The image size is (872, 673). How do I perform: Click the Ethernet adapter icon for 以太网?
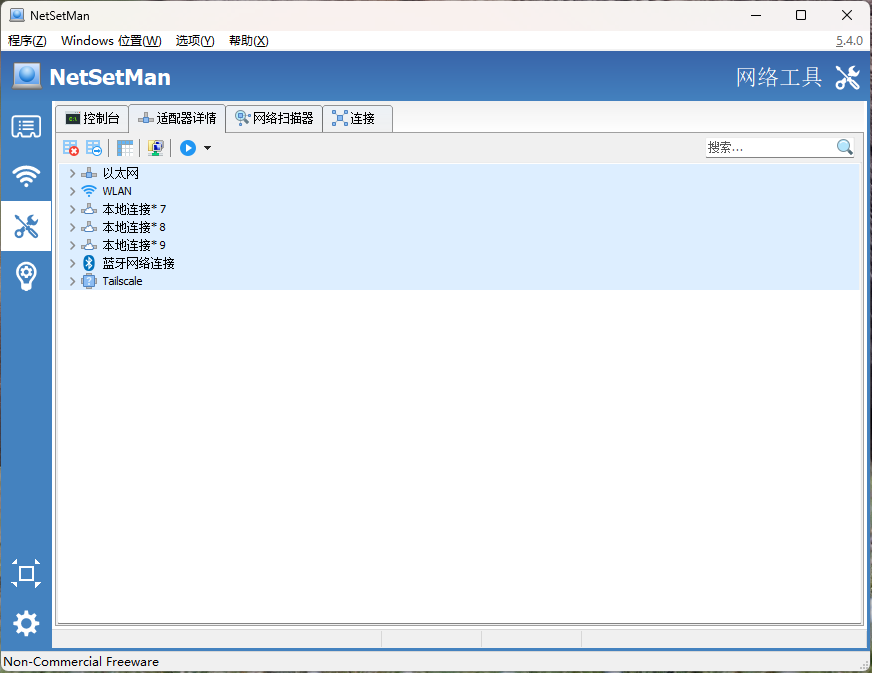point(89,174)
